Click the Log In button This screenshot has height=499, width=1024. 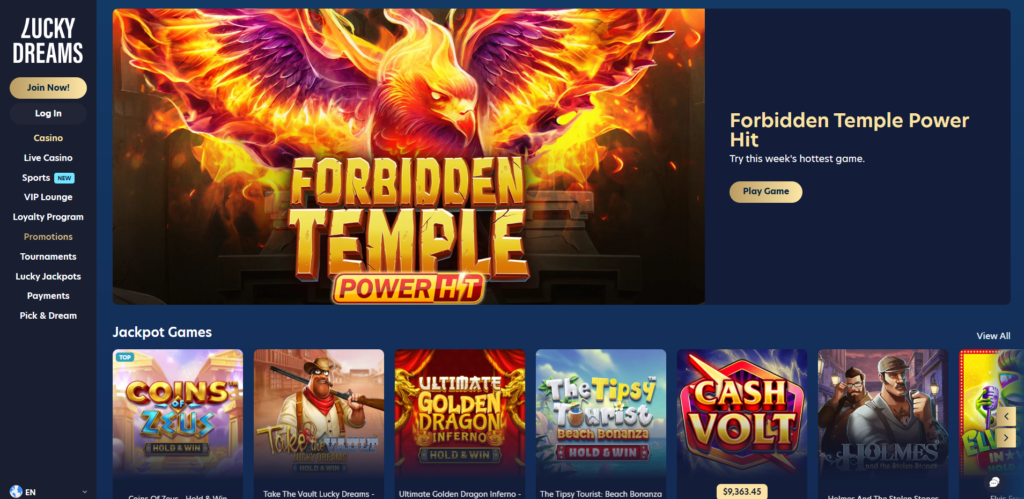(48, 114)
